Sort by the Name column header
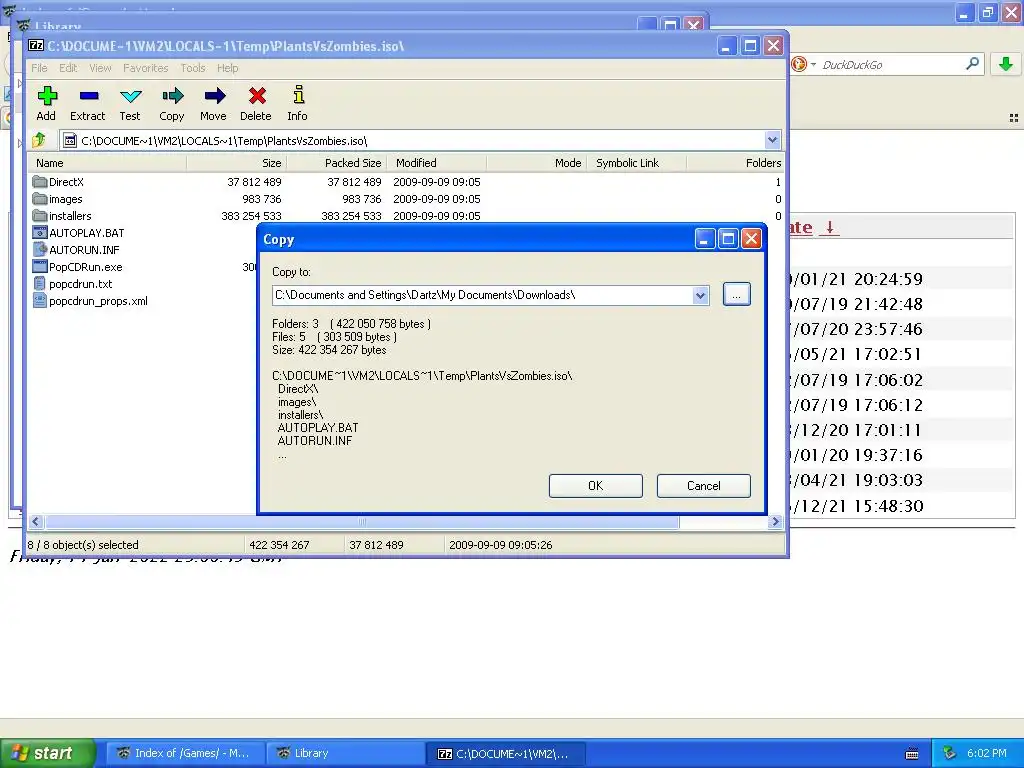1024x768 pixels. 108,163
